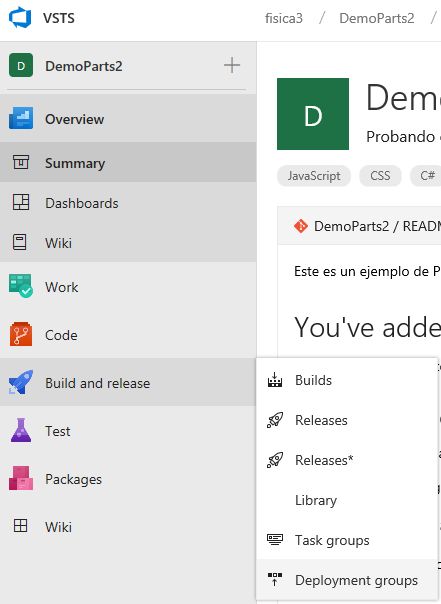The image size is (441, 604).
Task: Click the DemoParts2 breadcrumb link
Action: point(377,18)
